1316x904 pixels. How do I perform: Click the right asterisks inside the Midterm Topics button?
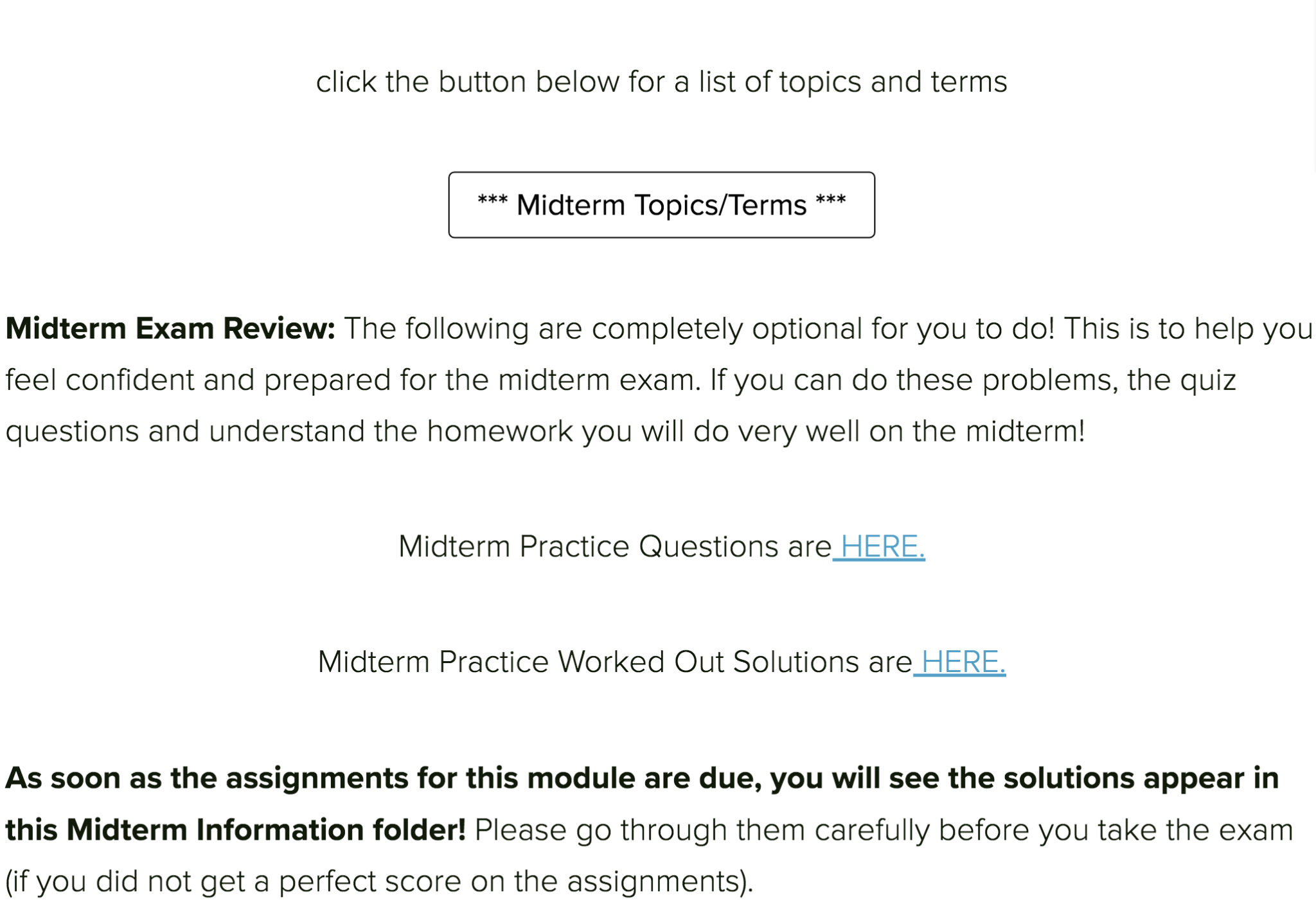tap(831, 200)
